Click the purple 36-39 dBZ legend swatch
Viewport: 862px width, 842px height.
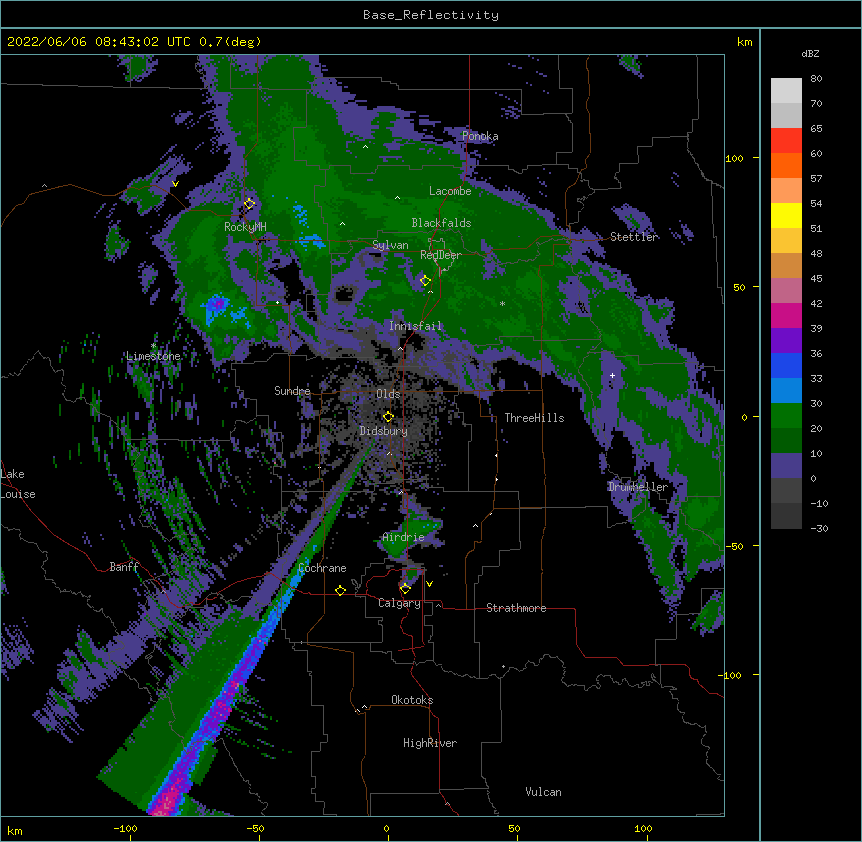click(x=786, y=341)
